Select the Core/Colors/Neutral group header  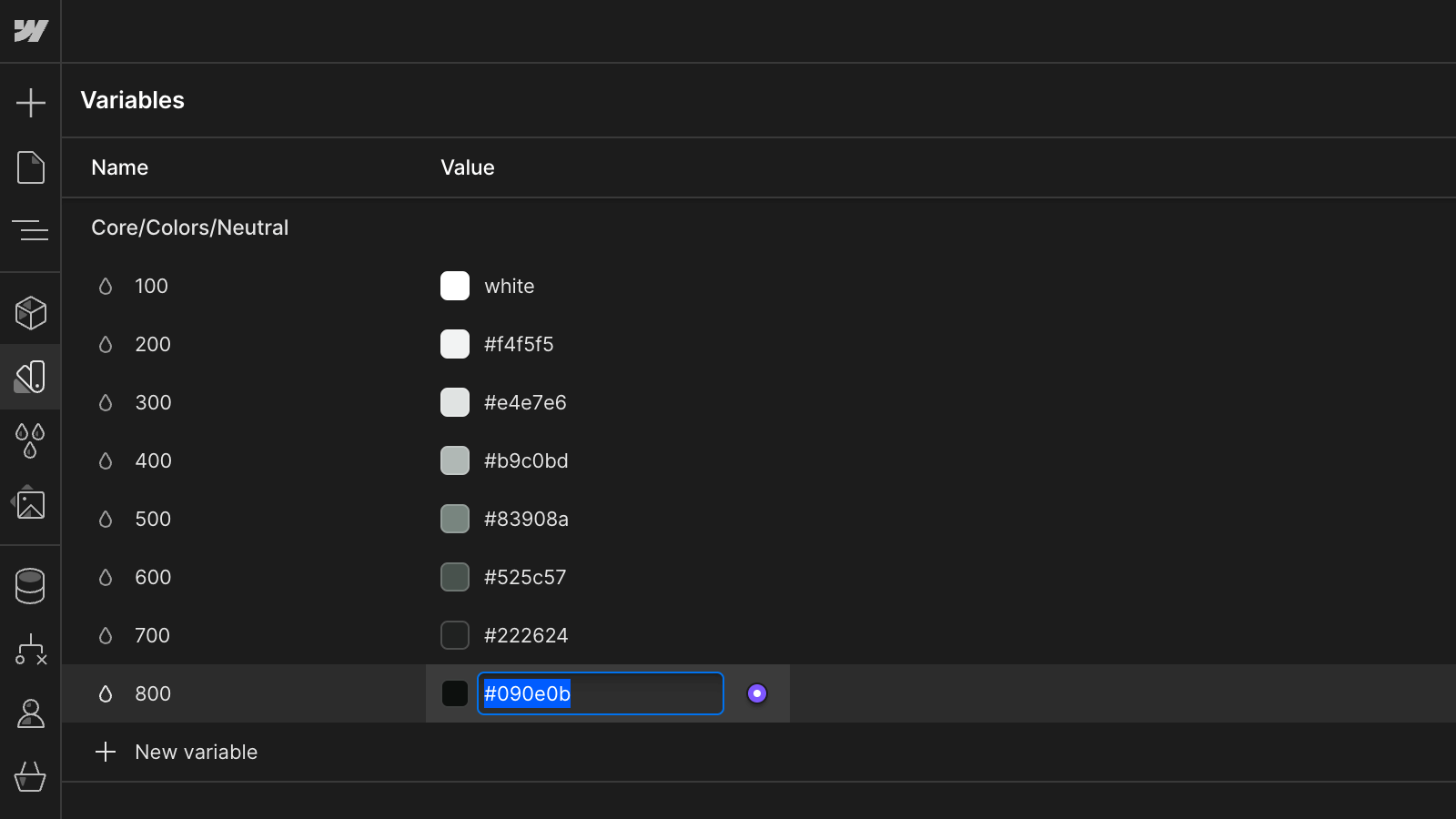click(x=189, y=227)
